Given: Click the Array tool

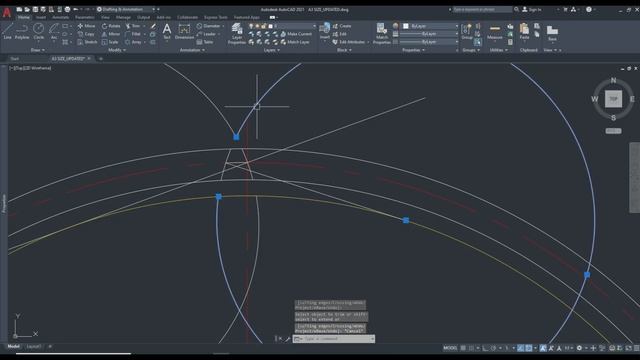Looking at the screenshot, I should tap(133, 42).
